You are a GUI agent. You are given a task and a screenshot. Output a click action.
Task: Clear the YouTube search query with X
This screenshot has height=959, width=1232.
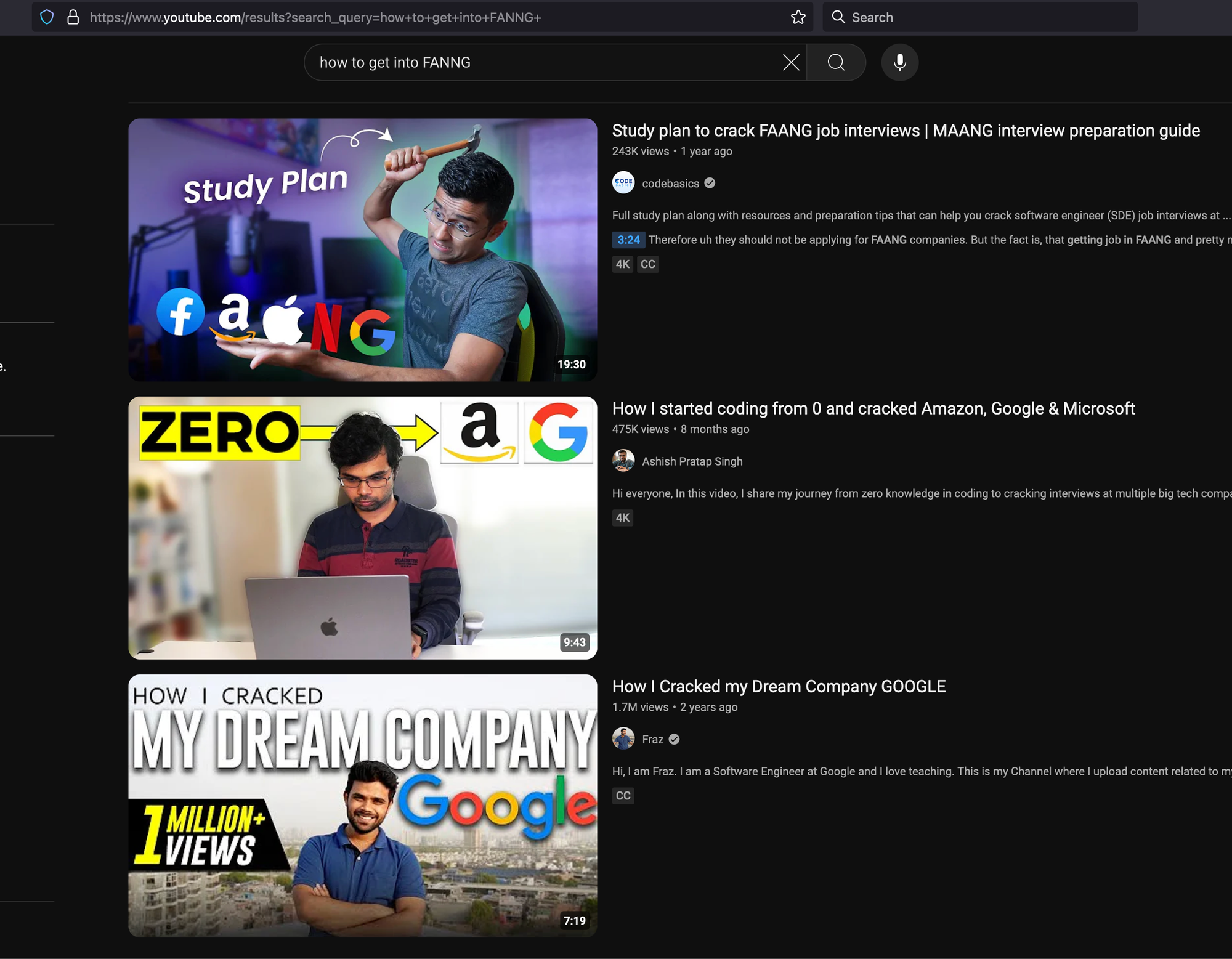791,62
